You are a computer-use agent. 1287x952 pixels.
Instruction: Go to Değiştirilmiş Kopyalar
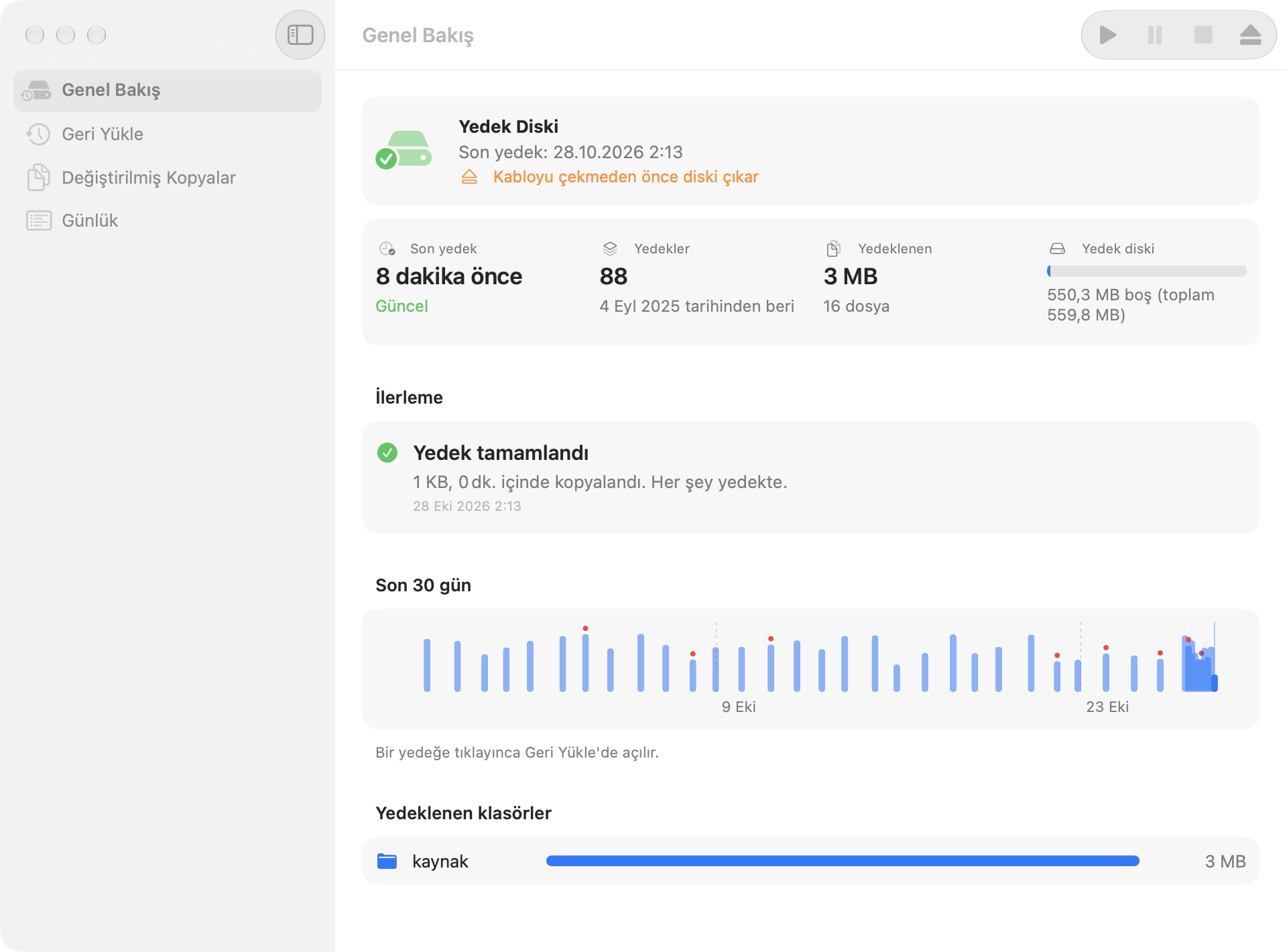[x=168, y=178]
